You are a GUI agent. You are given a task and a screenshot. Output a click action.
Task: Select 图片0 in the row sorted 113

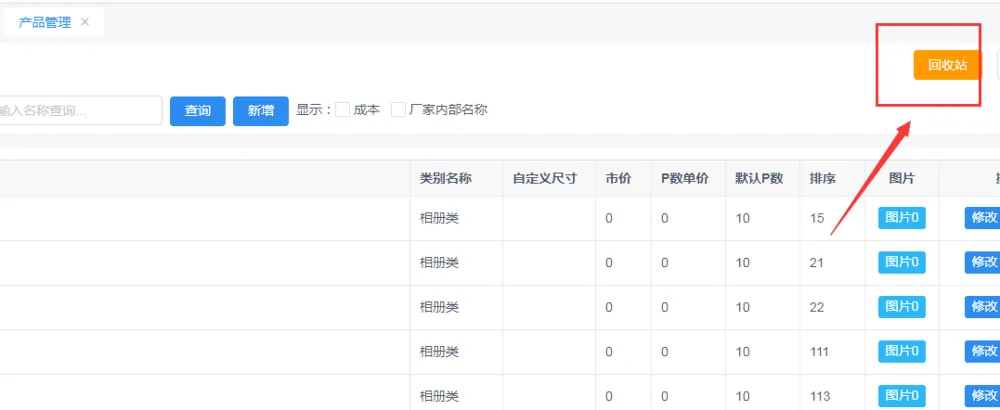[x=901, y=396]
